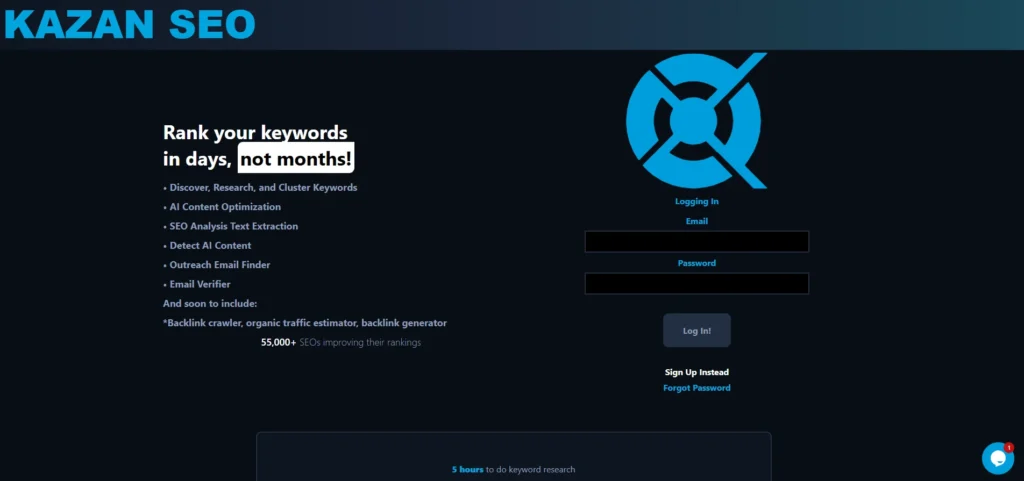Click '55,000+ SEOs improving their rankings' text
1024x481 pixels.
click(x=341, y=343)
